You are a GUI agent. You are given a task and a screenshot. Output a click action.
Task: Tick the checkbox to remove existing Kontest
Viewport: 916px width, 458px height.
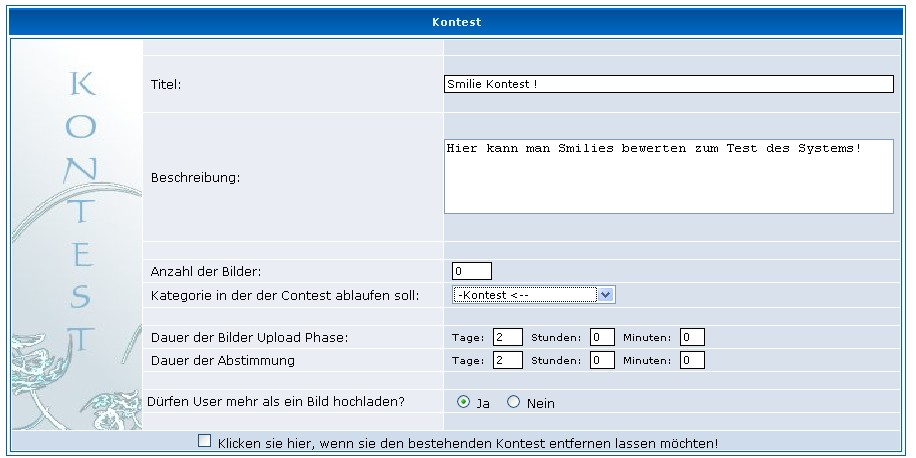(205, 441)
